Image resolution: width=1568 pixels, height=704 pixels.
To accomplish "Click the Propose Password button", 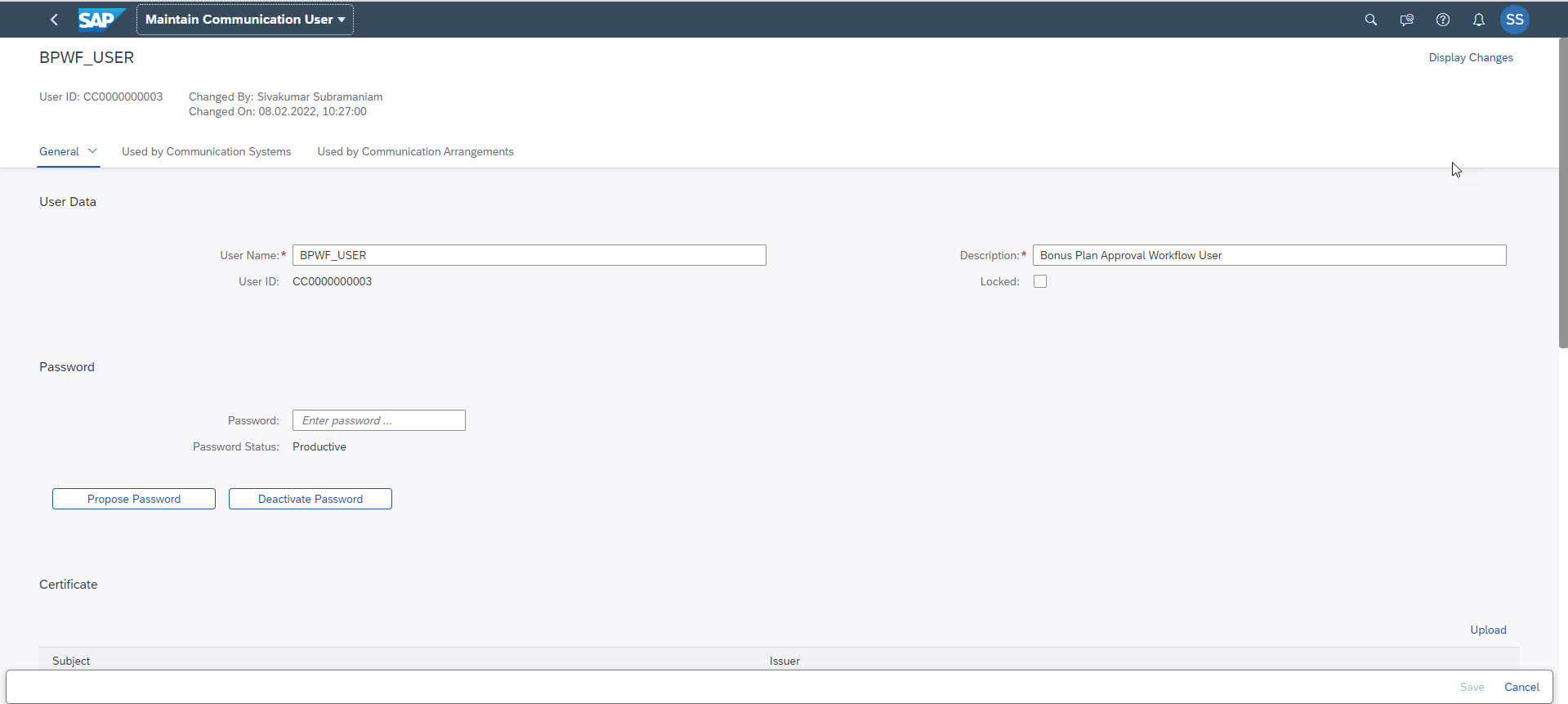I will click(134, 499).
